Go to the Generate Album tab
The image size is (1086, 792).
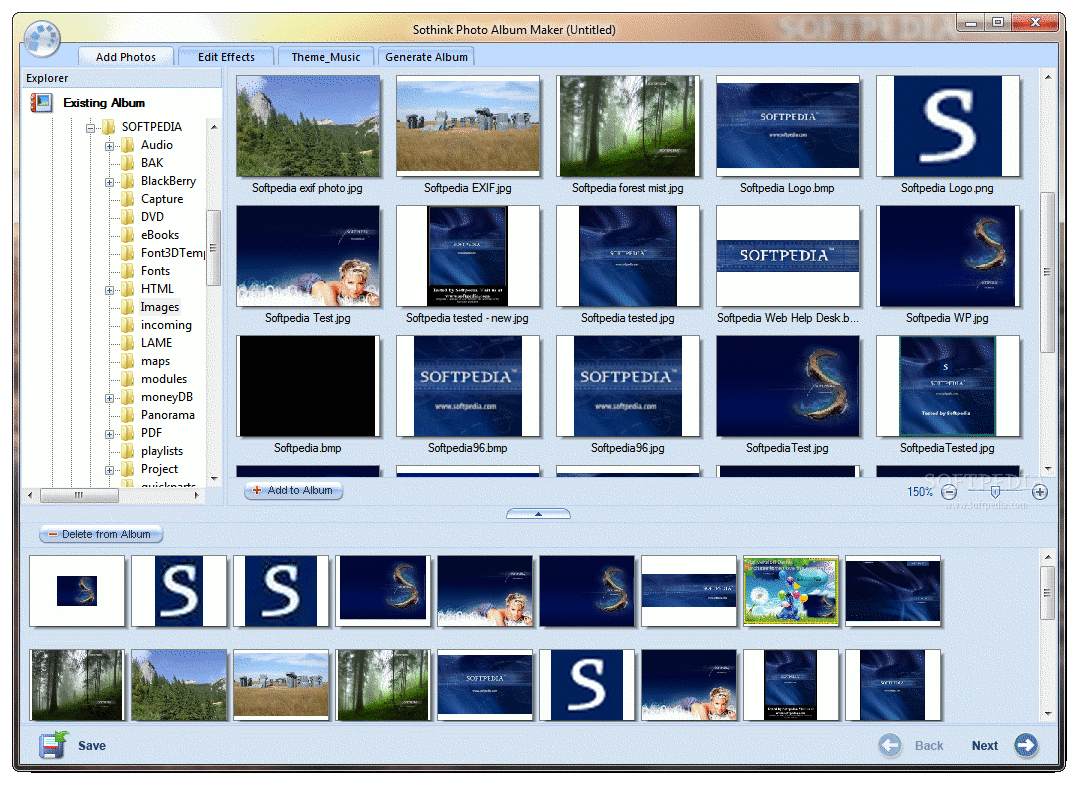[x=426, y=57]
